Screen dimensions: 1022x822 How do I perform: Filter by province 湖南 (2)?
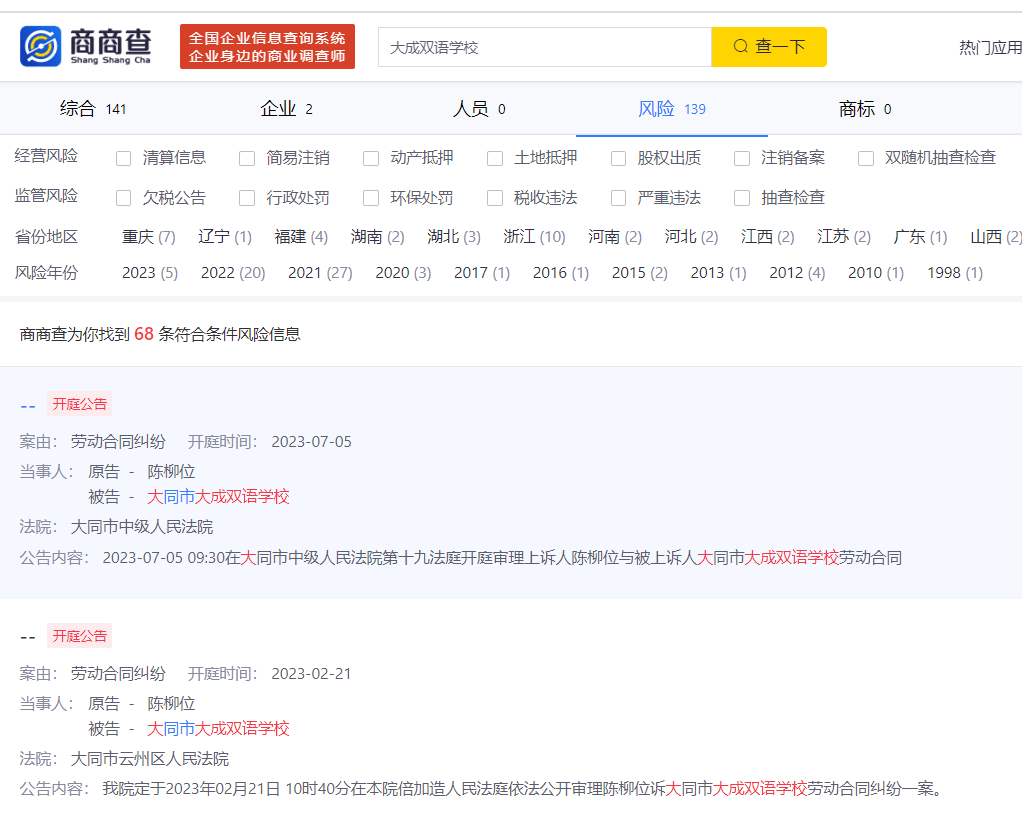[377, 237]
